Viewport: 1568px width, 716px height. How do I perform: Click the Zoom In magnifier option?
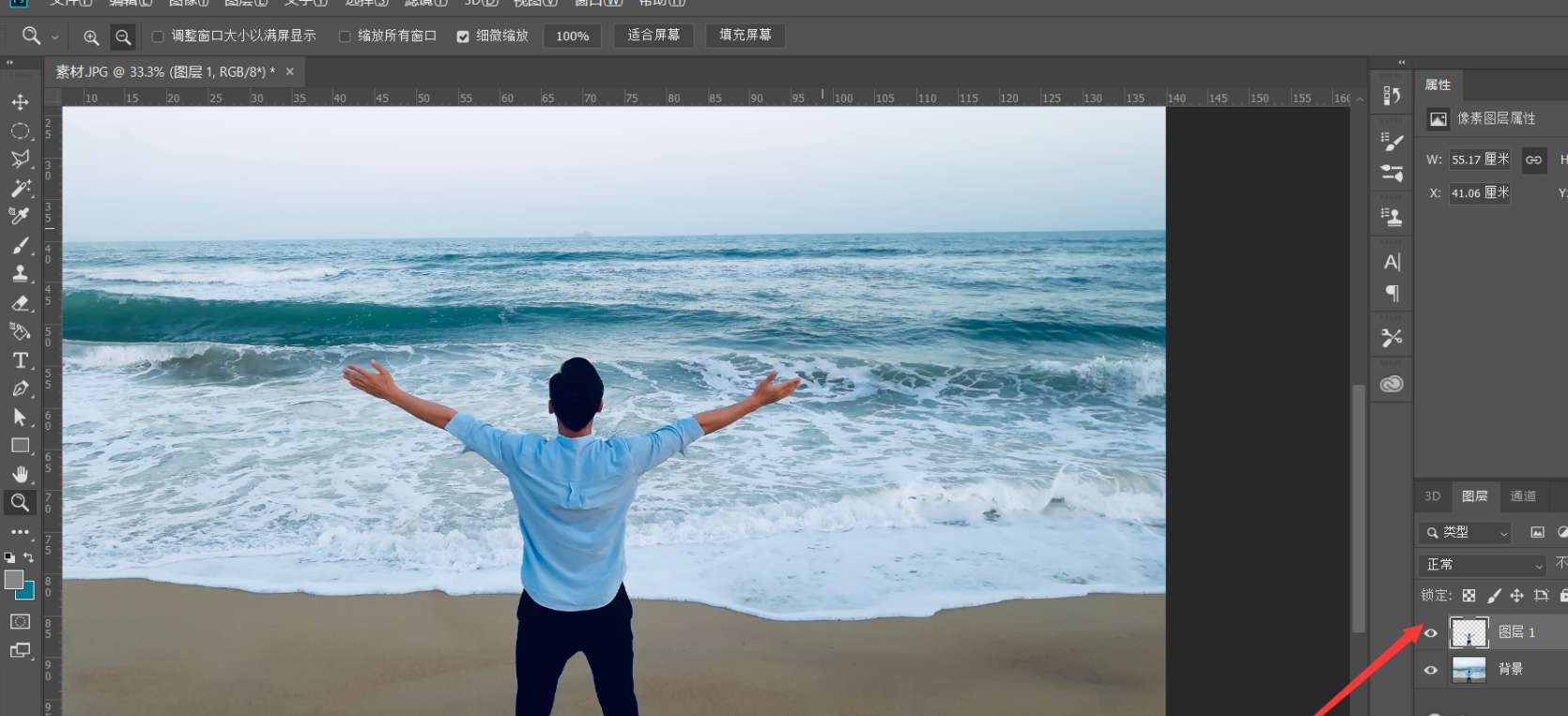(91, 37)
